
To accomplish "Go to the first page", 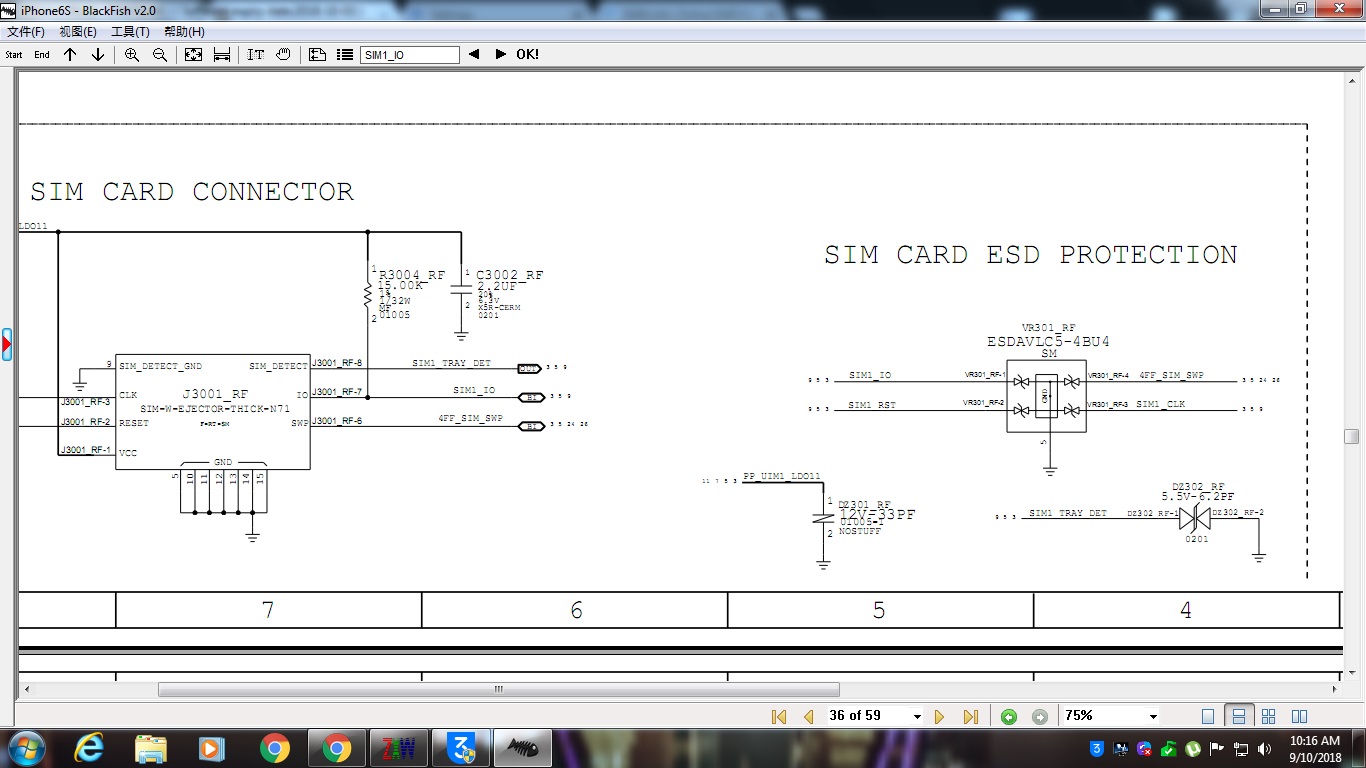I will pos(779,716).
